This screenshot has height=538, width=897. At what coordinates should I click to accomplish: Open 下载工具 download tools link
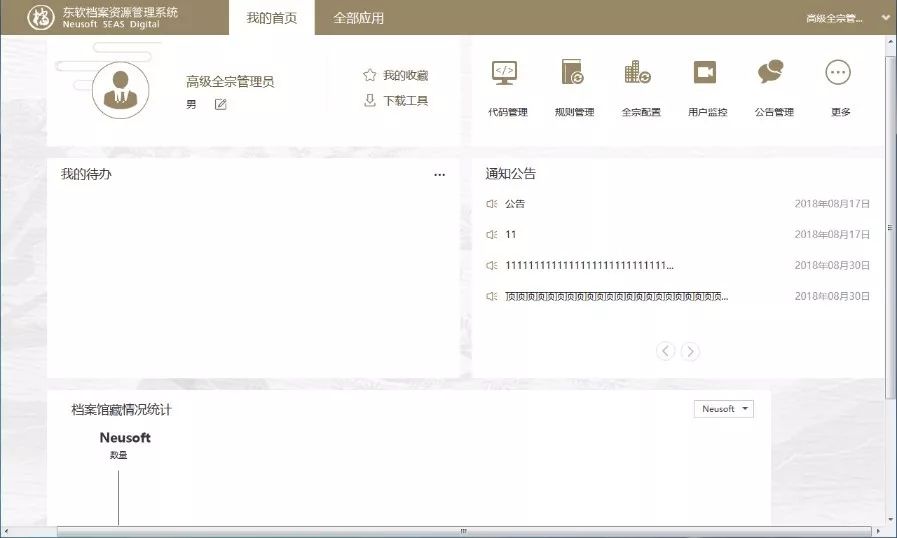click(x=396, y=101)
